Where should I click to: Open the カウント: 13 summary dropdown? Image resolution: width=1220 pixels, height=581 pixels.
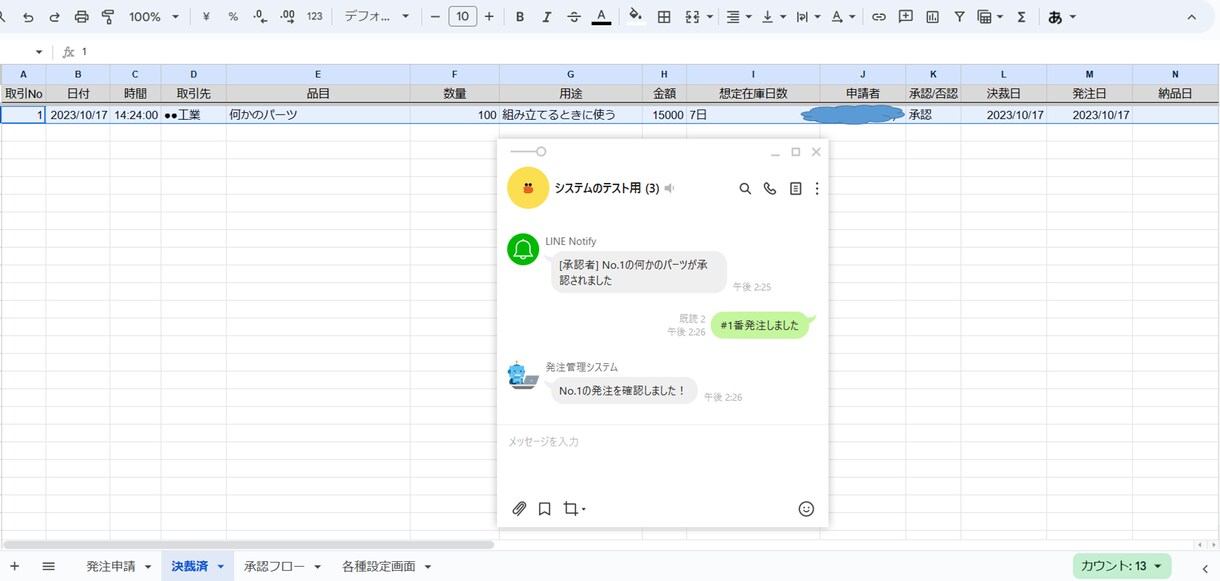point(1121,566)
